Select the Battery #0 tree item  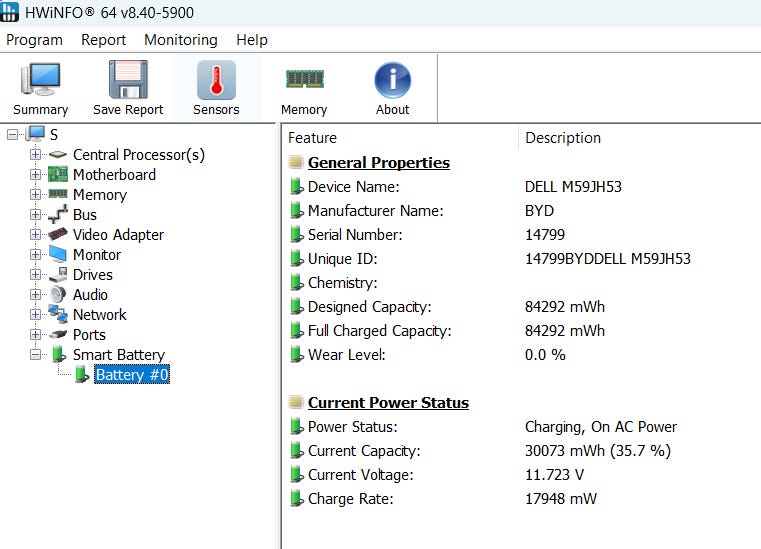131,375
